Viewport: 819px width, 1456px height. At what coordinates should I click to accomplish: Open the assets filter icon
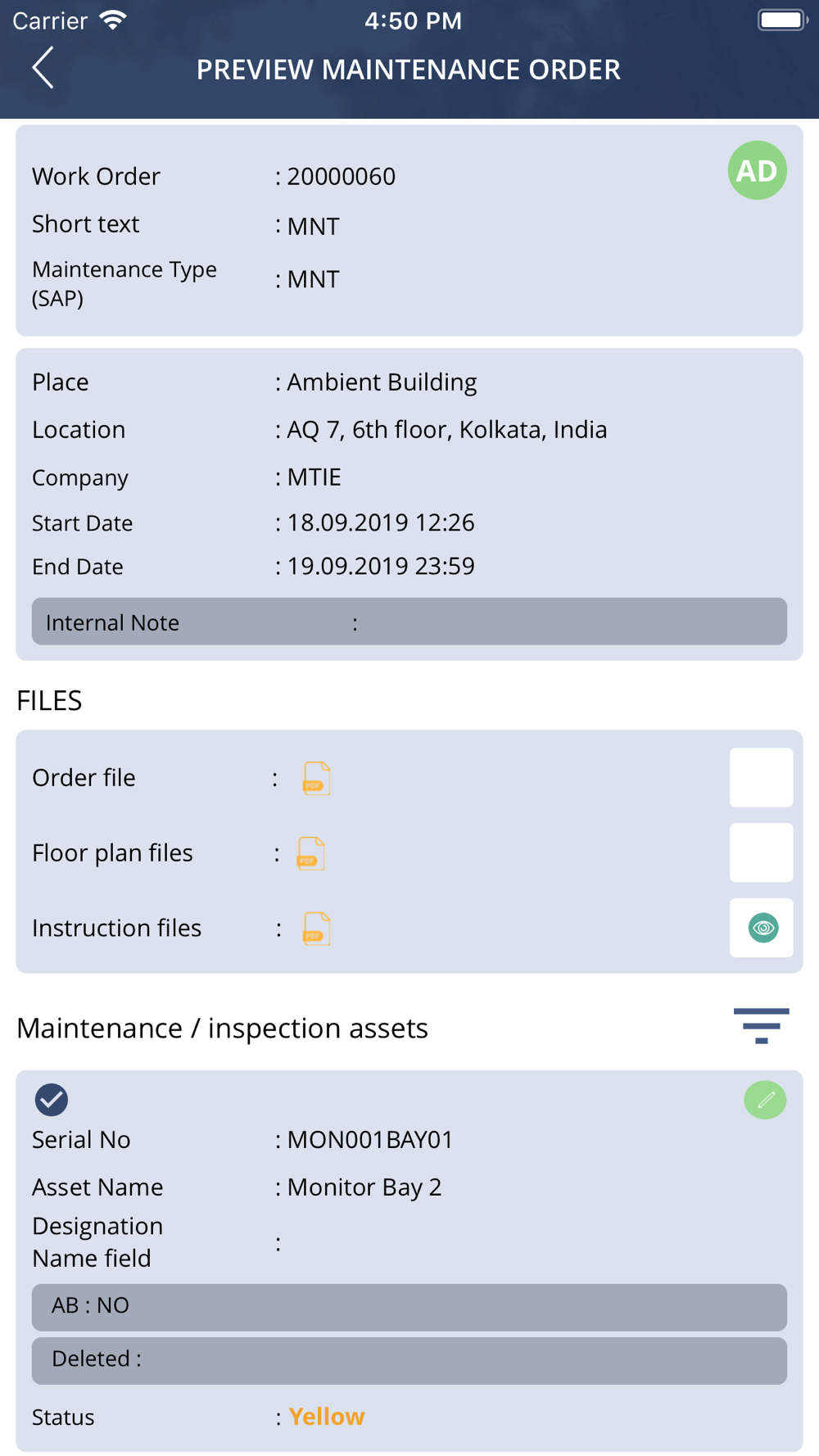pyautogui.click(x=762, y=1026)
